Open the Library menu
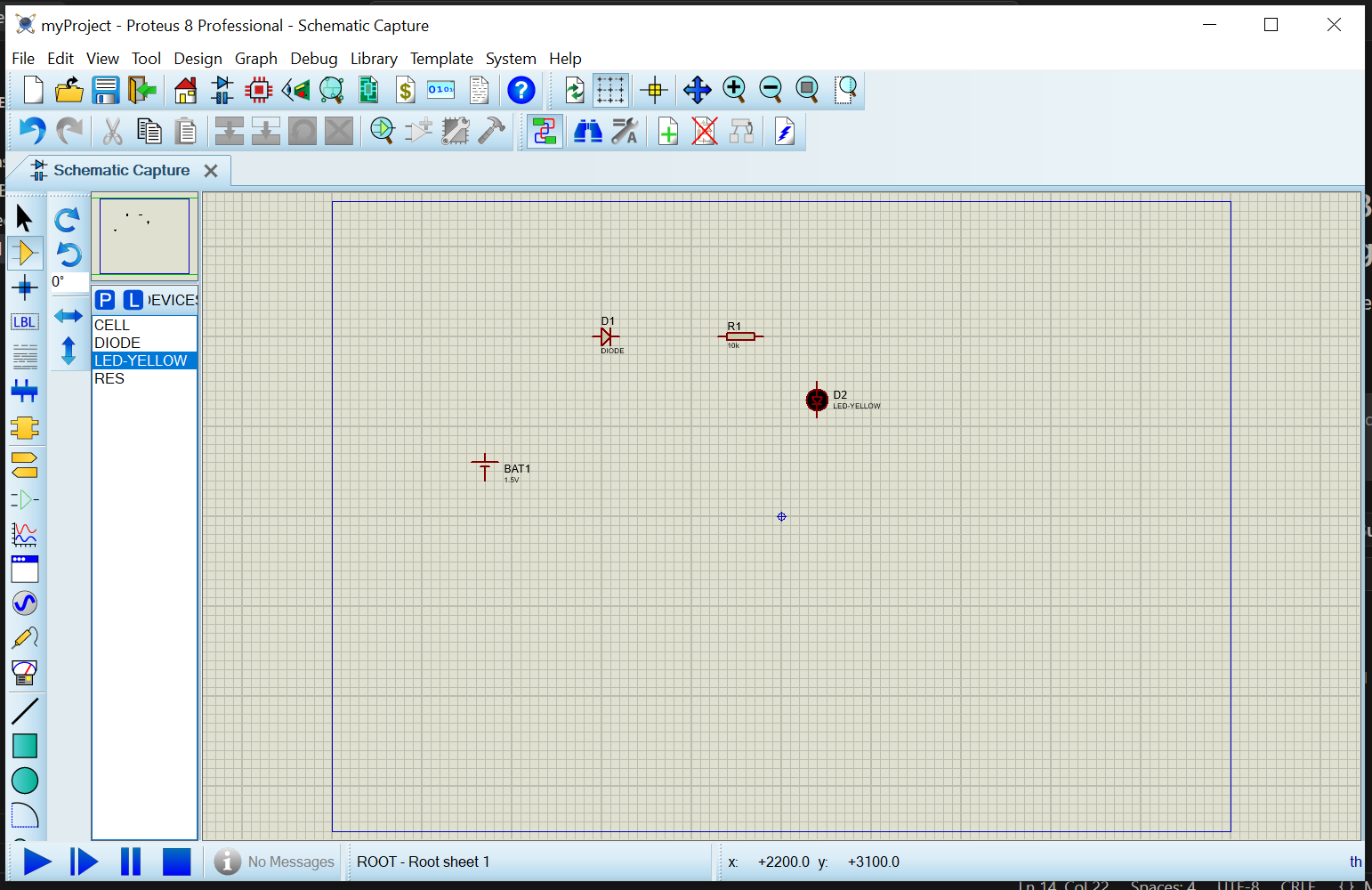Image resolution: width=1372 pixels, height=890 pixels. 373,59
